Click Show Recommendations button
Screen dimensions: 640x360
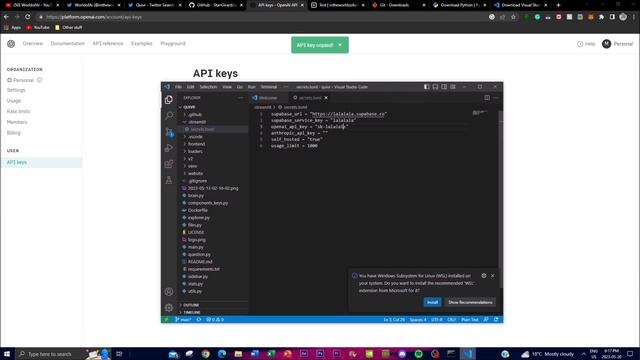click(x=470, y=302)
